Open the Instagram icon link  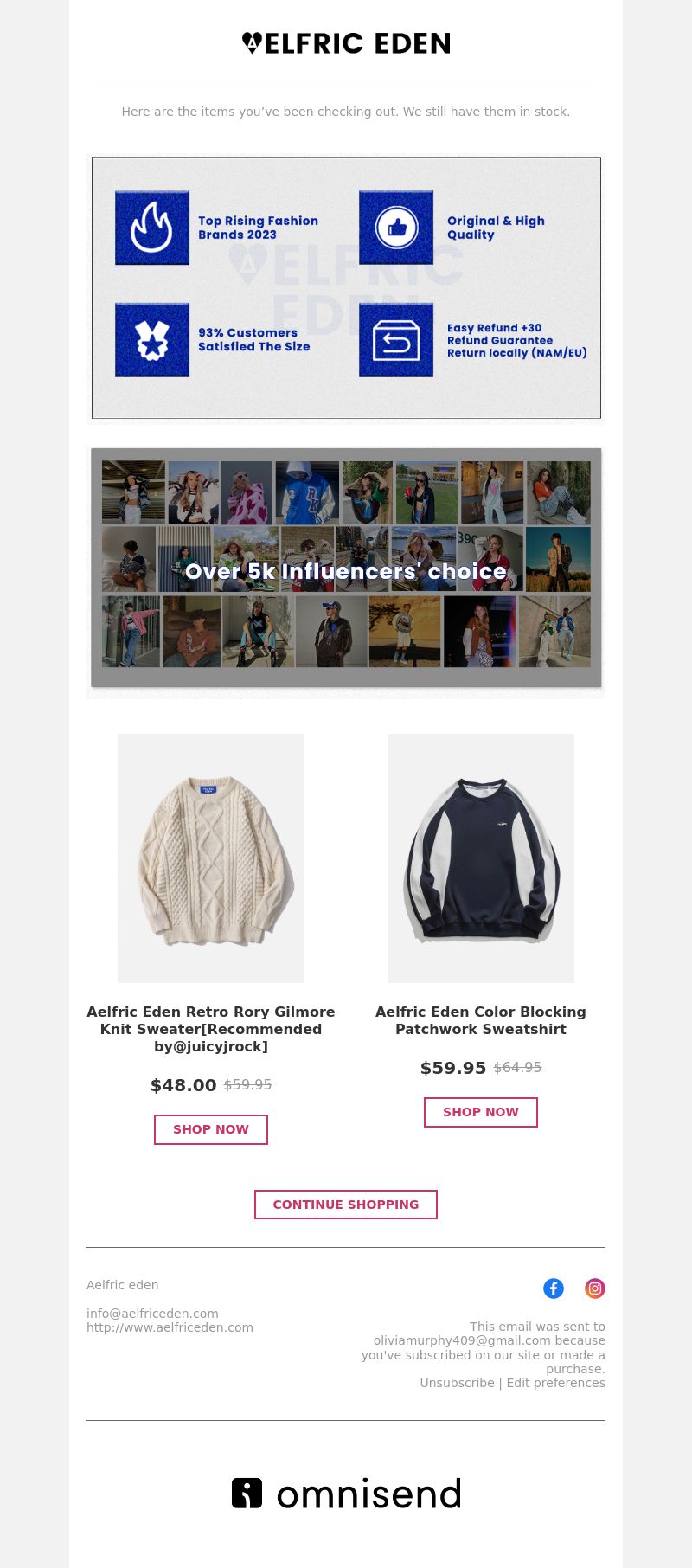tap(595, 1288)
